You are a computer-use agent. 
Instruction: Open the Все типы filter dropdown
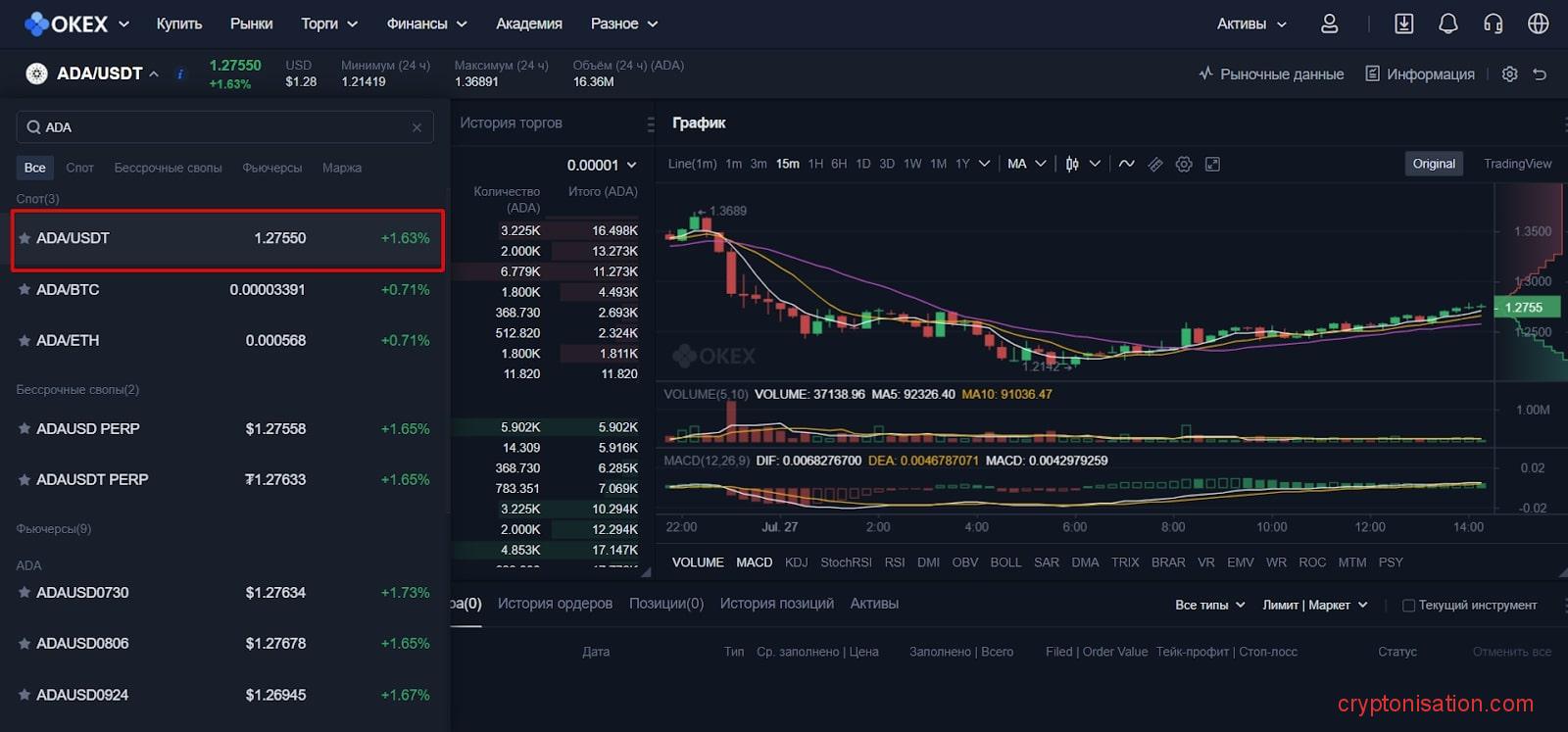click(1209, 606)
